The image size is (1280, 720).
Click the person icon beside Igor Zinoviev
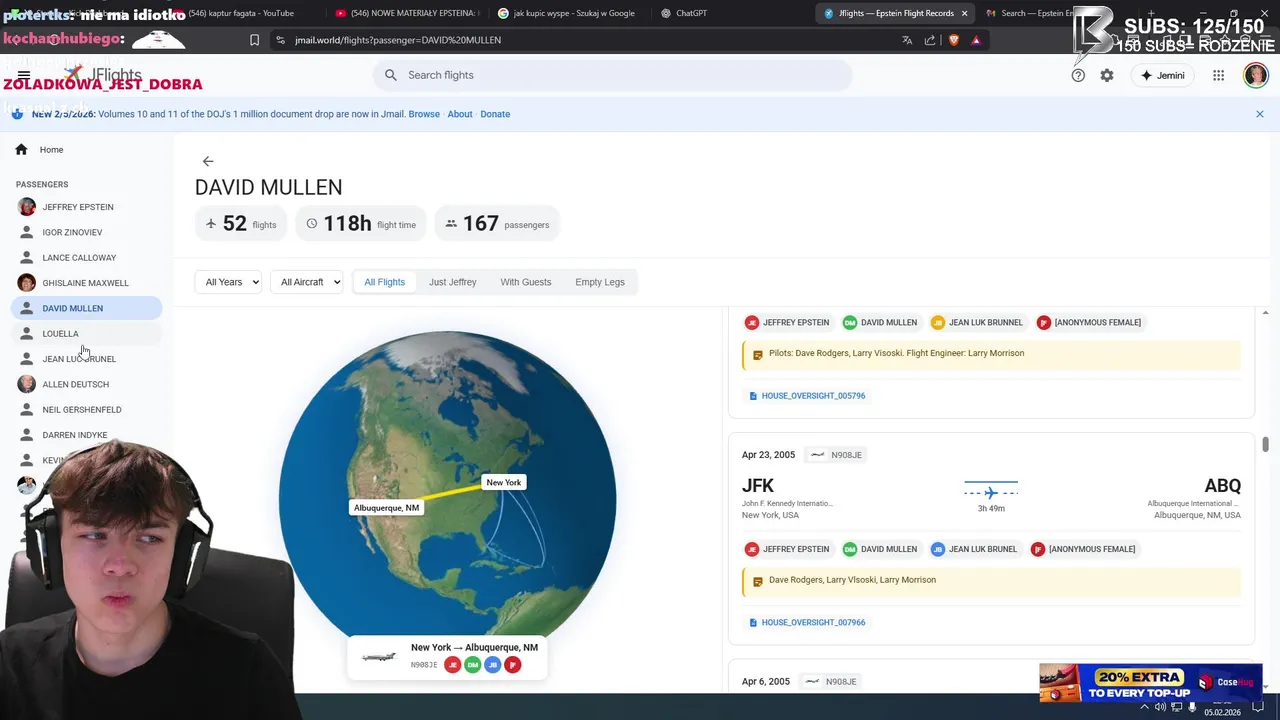point(27,232)
